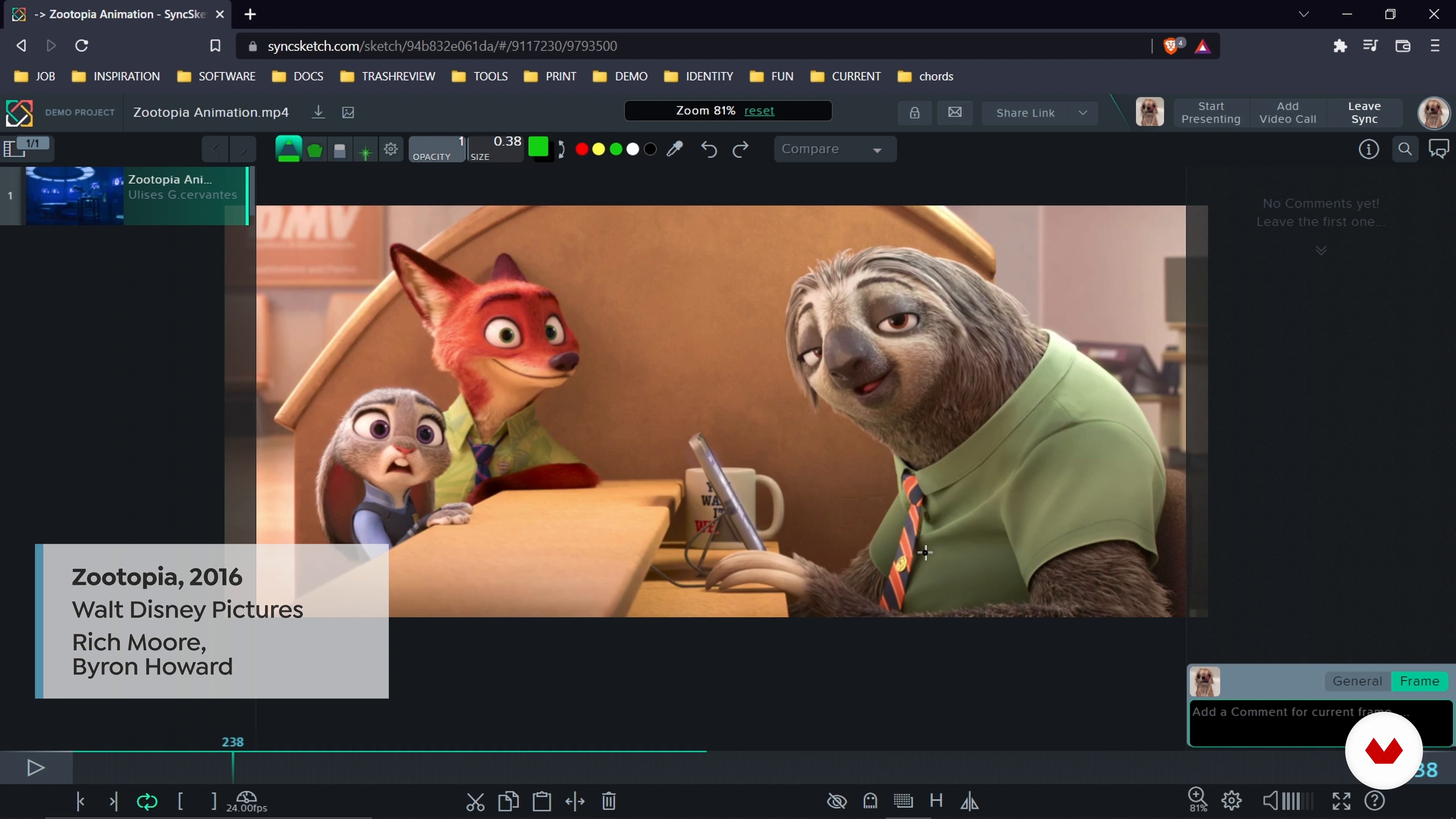The height and width of the screenshot is (819, 1456).
Task: Mute the audio speaker icon
Action: [x=1270, y=801]
